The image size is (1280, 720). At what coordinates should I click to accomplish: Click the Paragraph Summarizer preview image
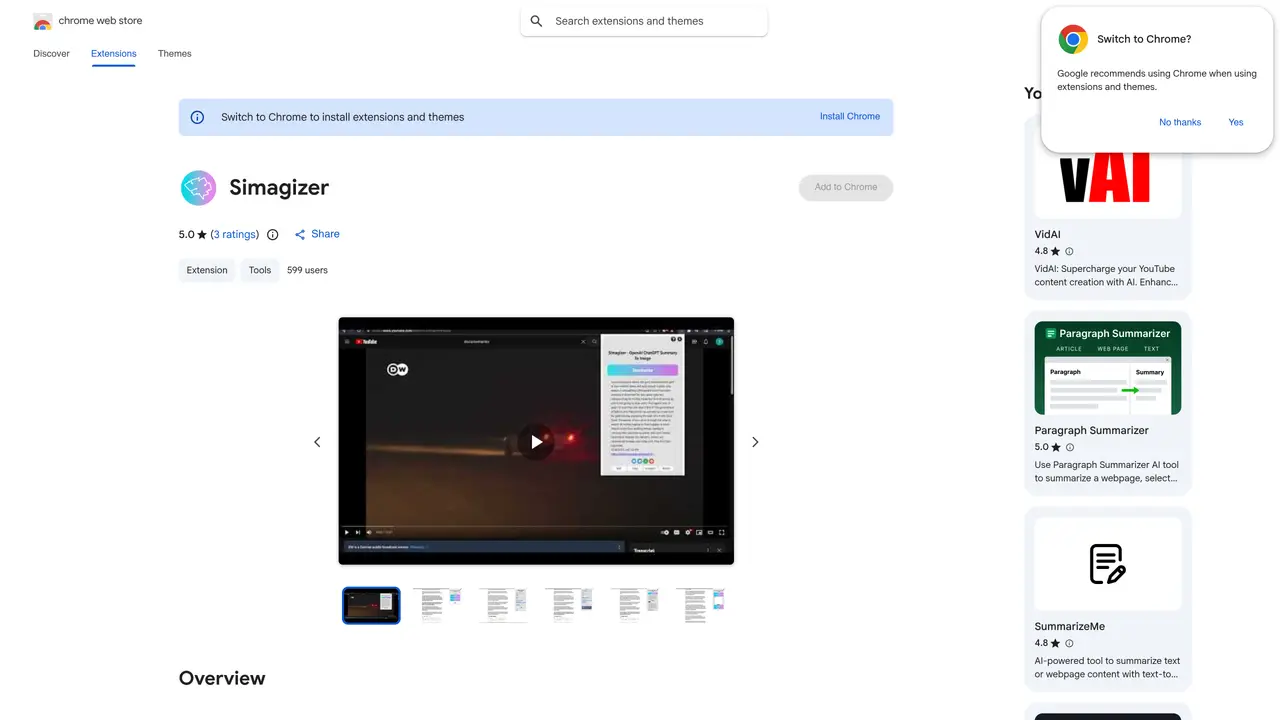pos(1108,368)
